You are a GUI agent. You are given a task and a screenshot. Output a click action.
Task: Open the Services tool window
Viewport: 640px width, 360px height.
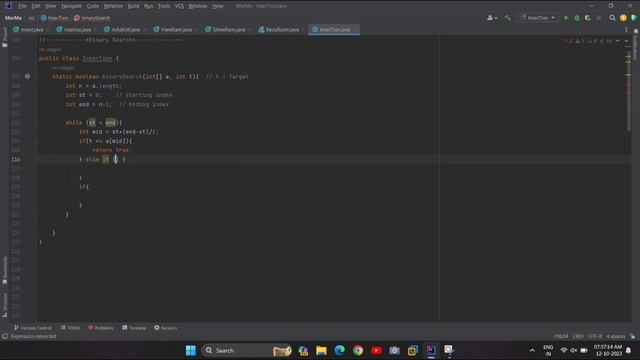pos(166,328)
